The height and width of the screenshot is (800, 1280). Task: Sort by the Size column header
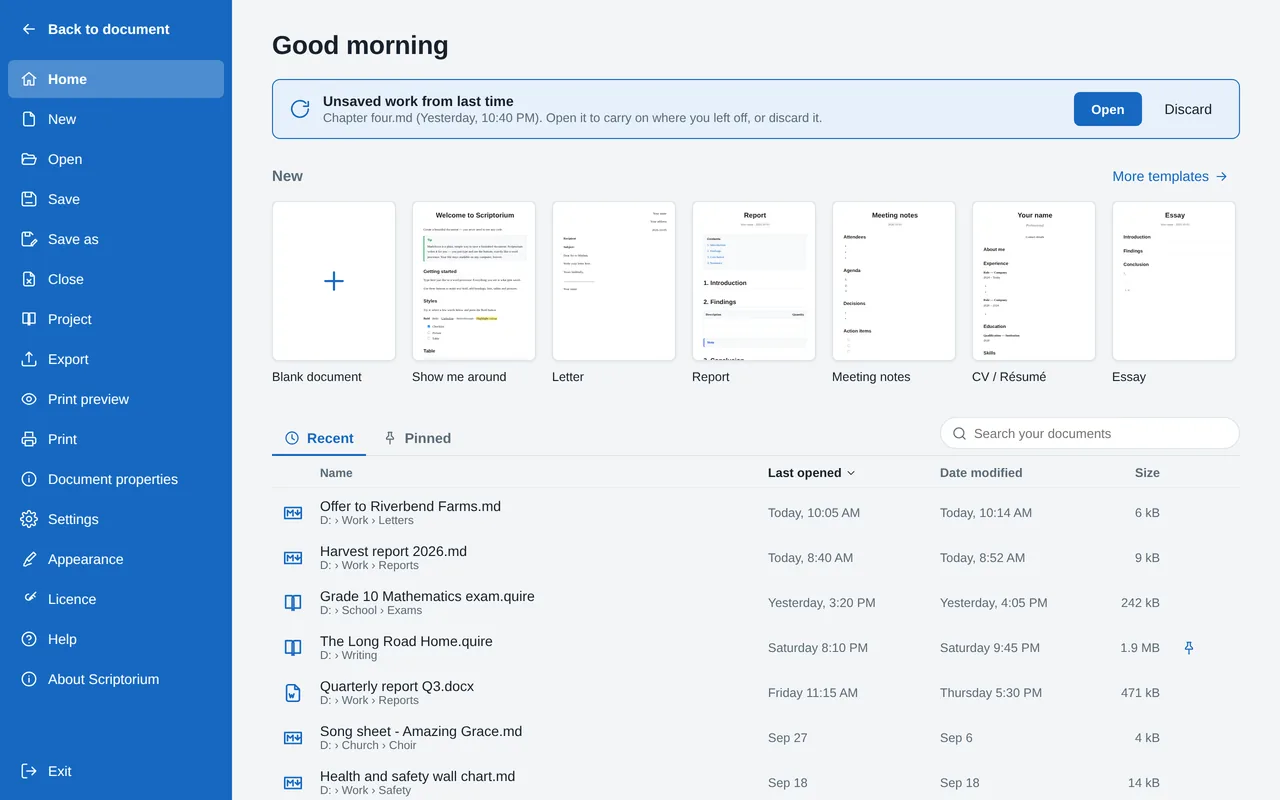(1147, 473)
